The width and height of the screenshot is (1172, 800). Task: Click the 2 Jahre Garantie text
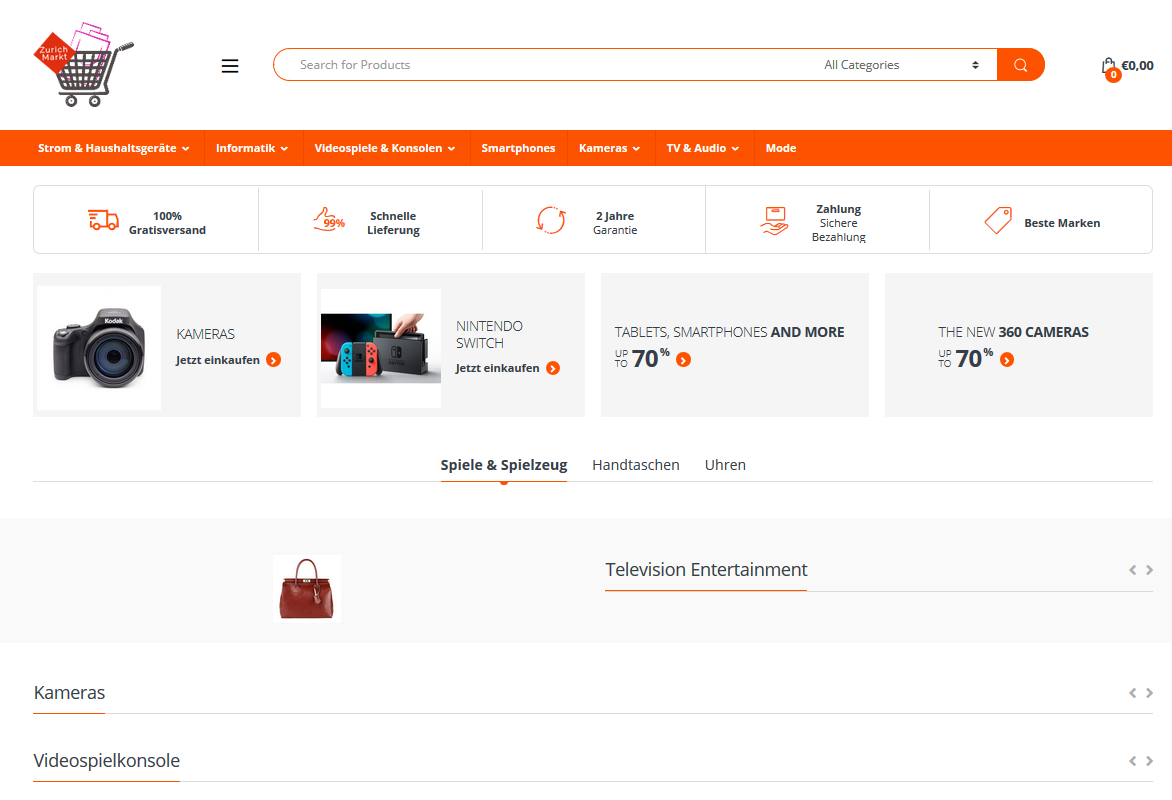(615, 223)
